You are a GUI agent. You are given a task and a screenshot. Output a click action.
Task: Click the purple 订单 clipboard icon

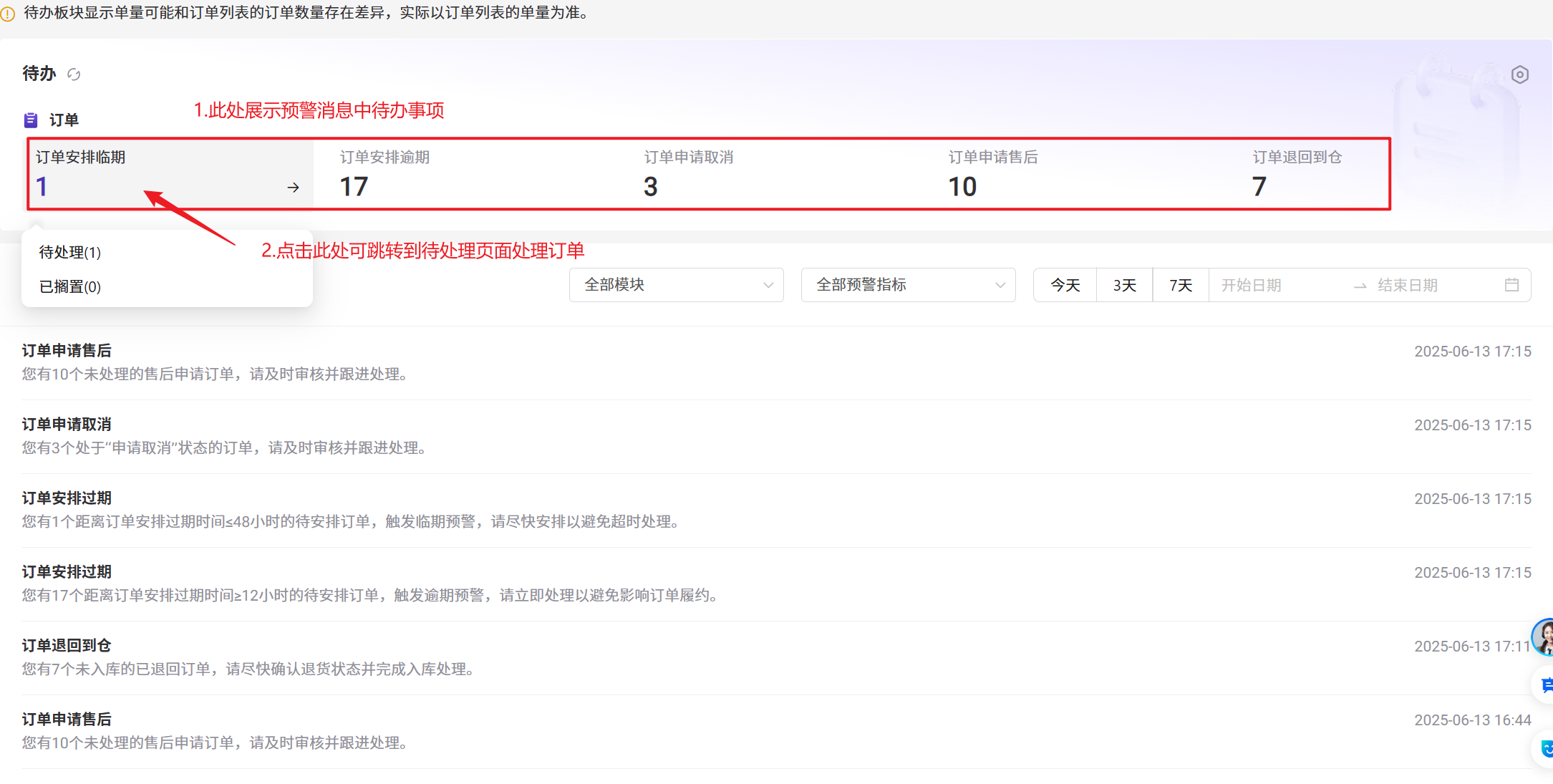[x=30, y=120]
